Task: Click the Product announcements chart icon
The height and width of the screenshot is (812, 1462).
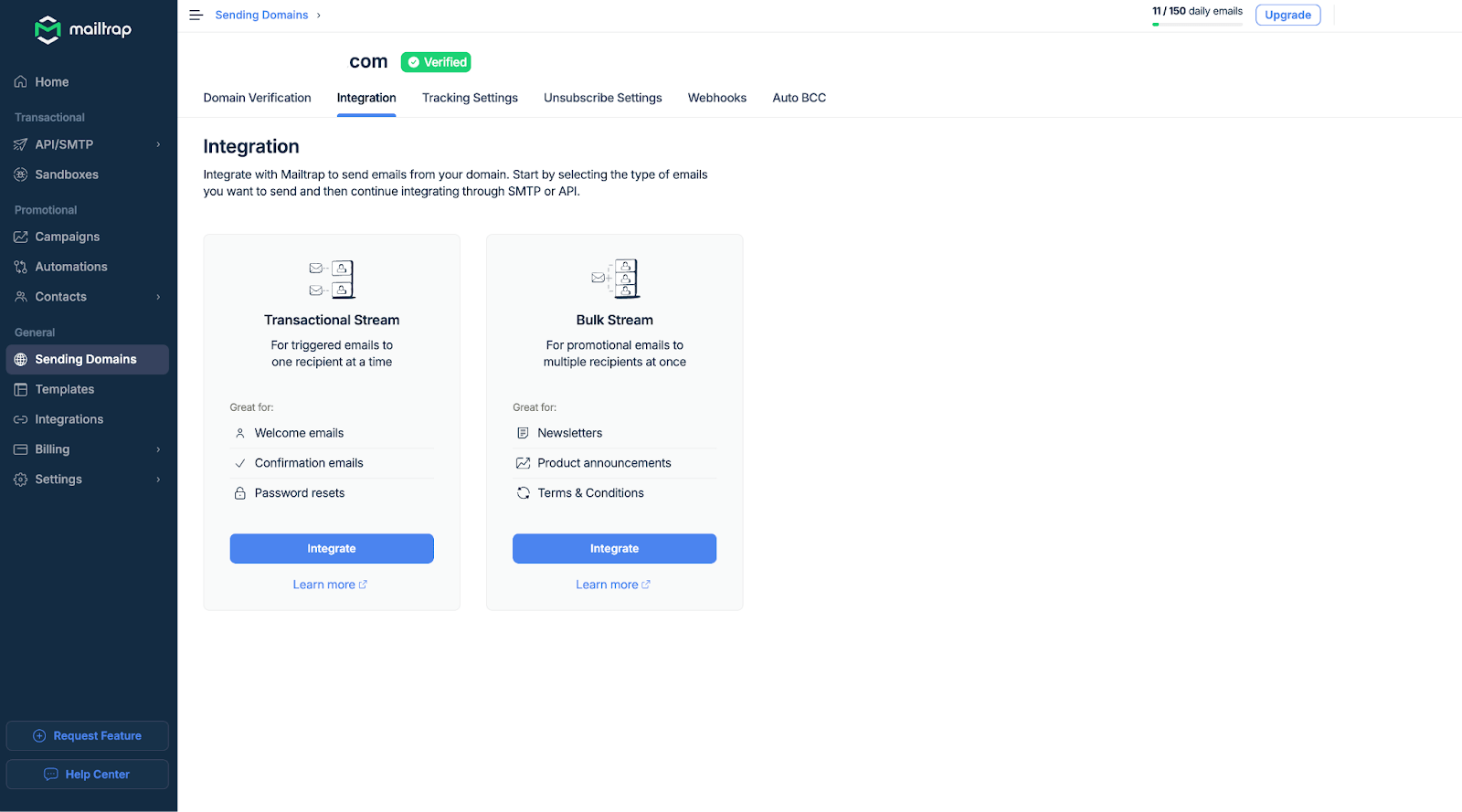Action: click(523, 463)
